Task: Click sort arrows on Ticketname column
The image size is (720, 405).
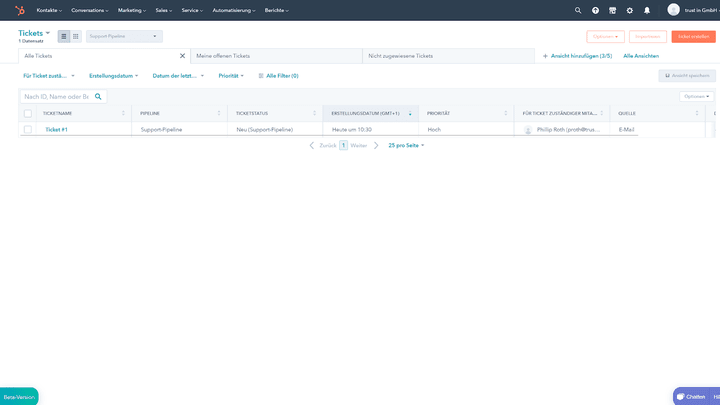Action: pos(123,113)
